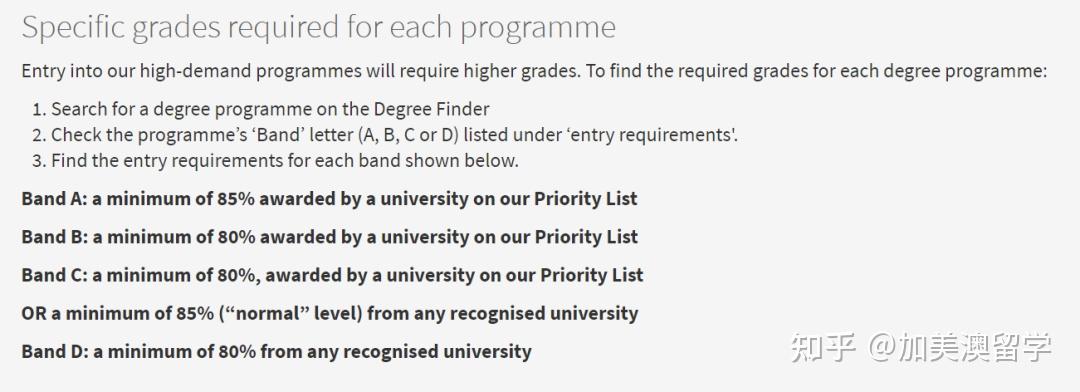Click the 'OR a minimum of 85%' line
The image size is (1080, 392).
329,313
